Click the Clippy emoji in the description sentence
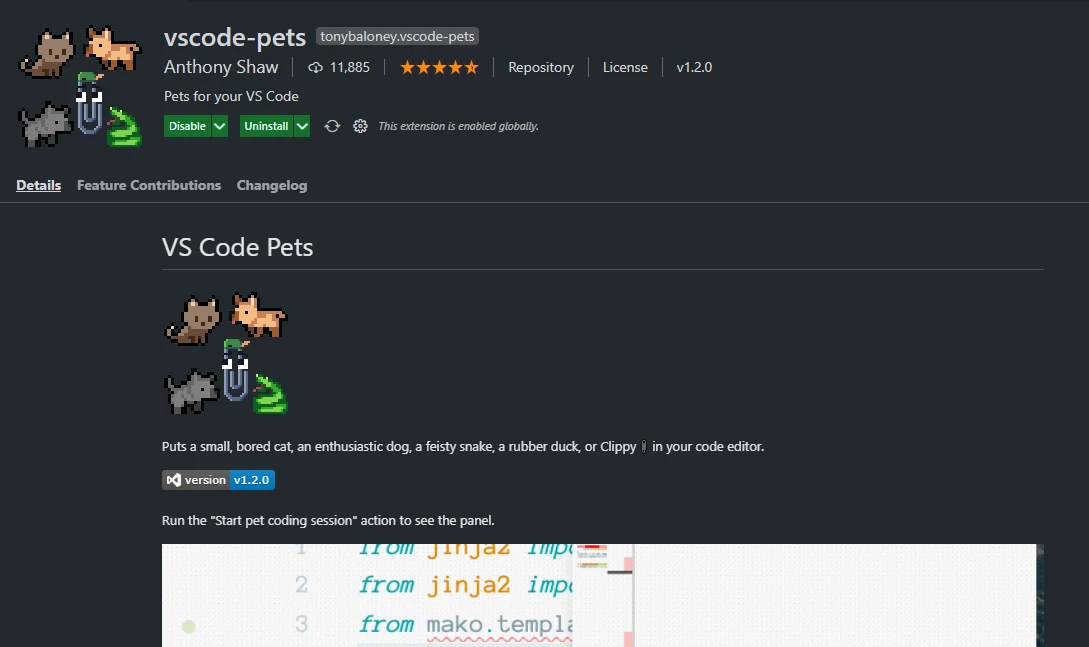This screenshot has width=1089, height=647. pos(644,446)
